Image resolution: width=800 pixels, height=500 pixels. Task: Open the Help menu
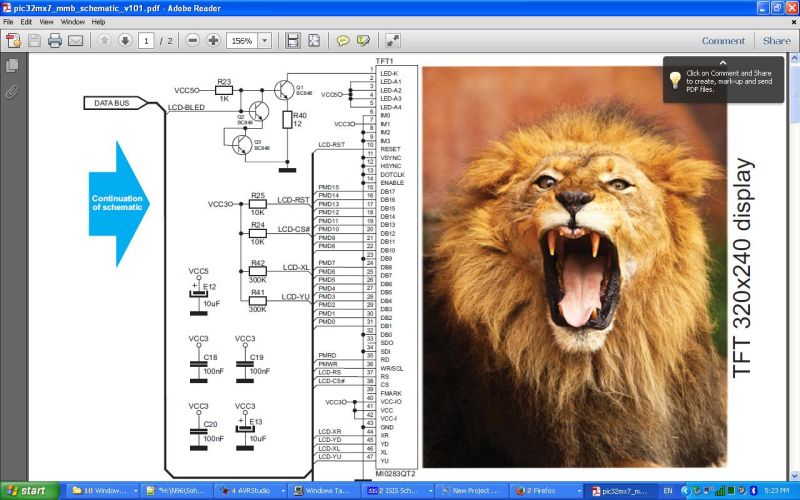pyautogui.click(x=98, y=22)
